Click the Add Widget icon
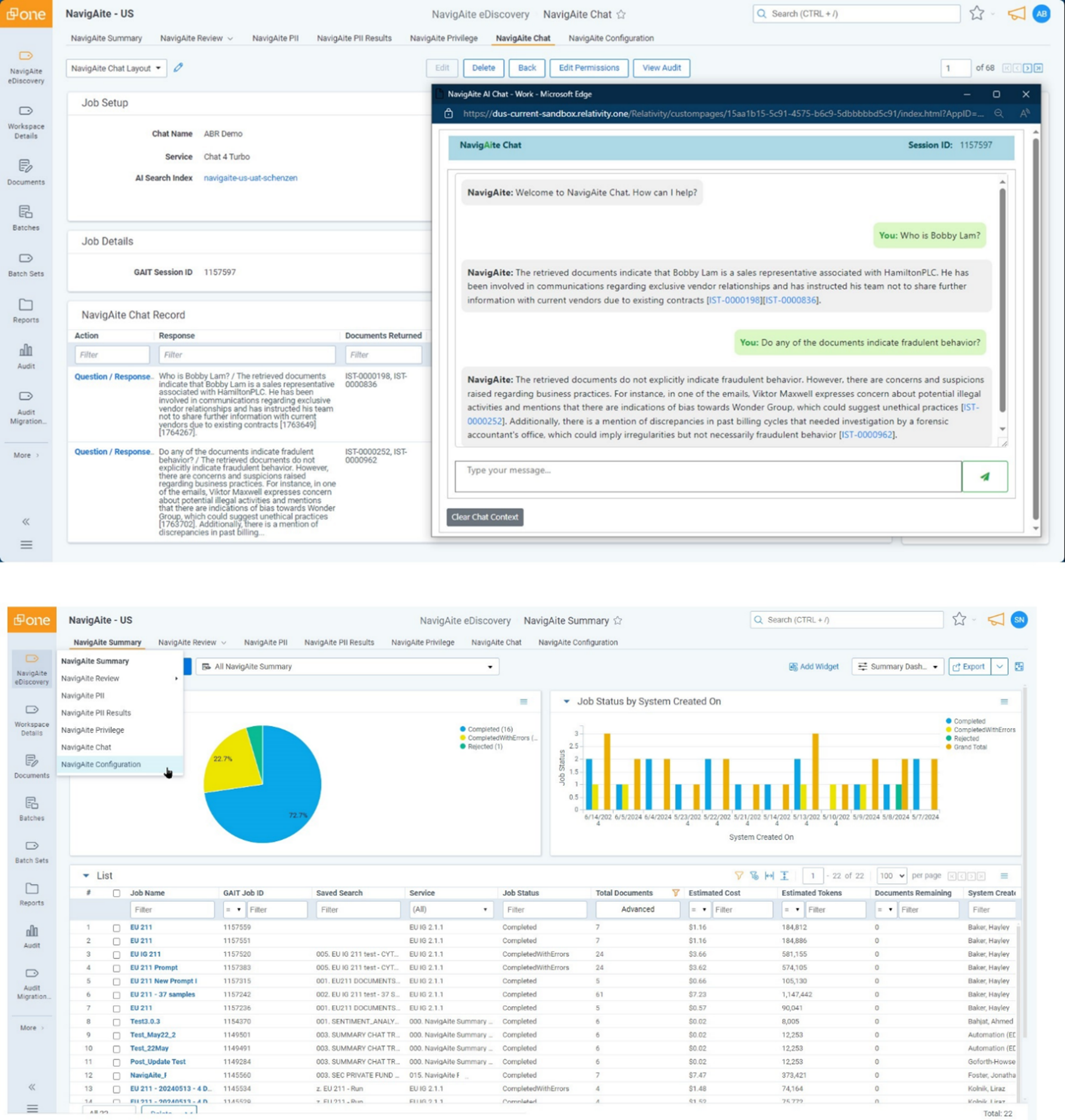 click(793, 667)
